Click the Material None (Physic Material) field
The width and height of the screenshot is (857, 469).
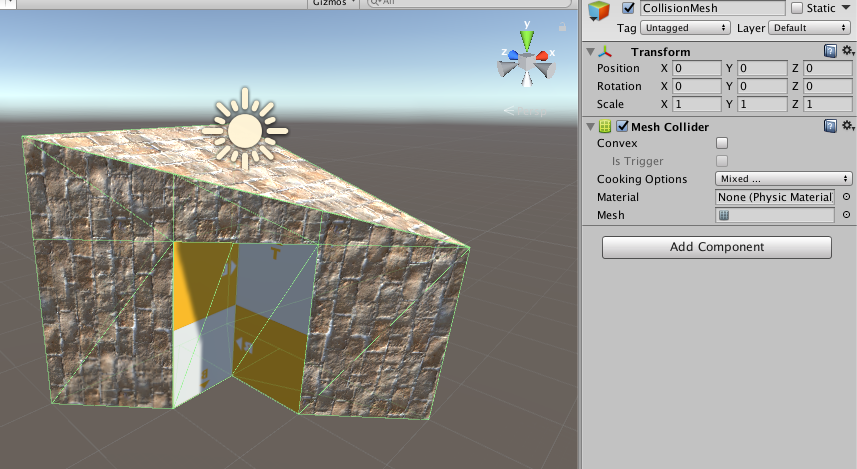775,197
